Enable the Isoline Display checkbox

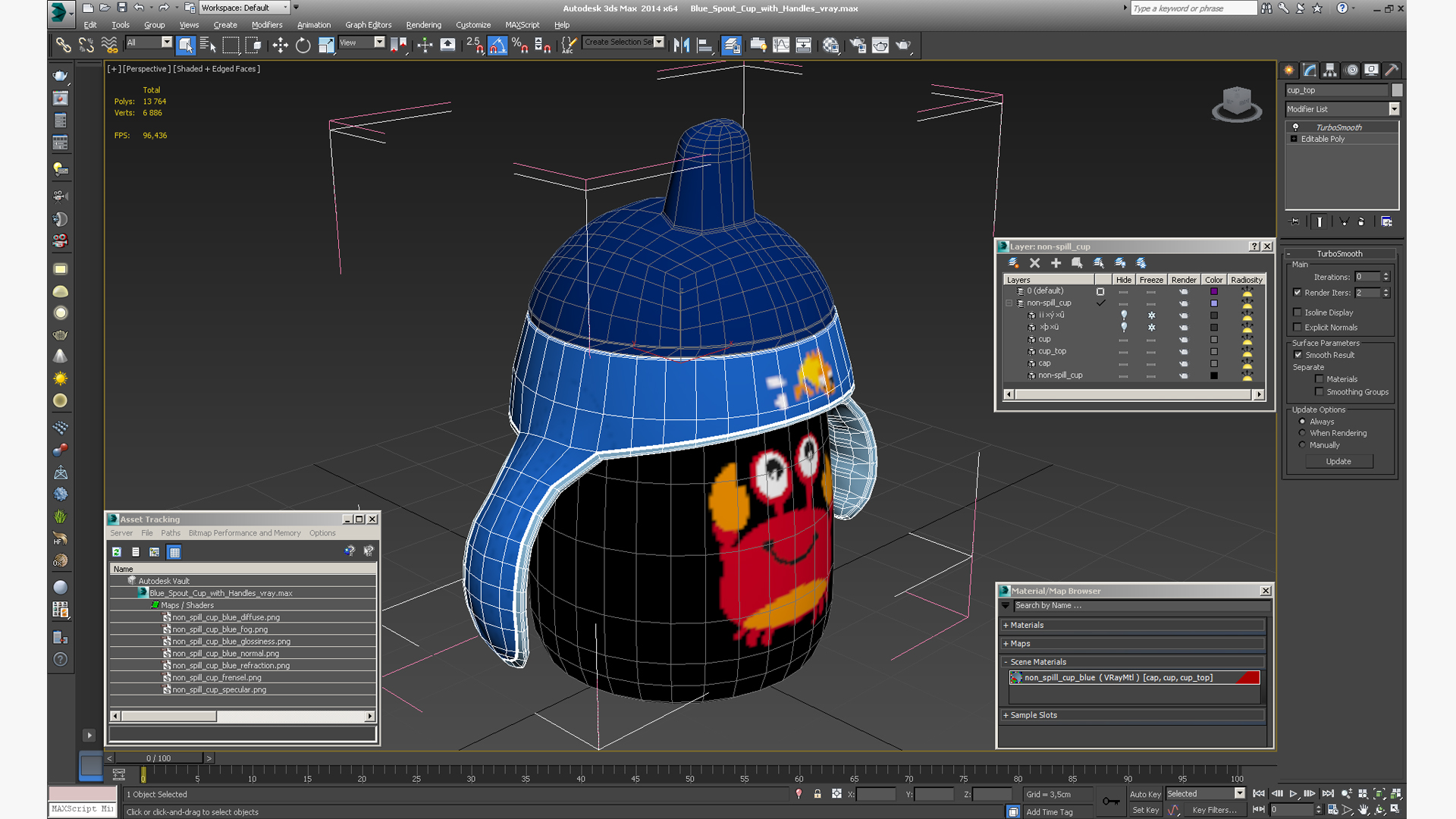[1298, 312]
